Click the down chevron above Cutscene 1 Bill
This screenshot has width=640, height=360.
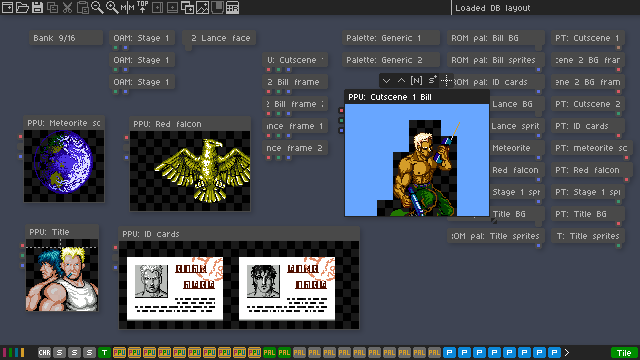(387, 81)
